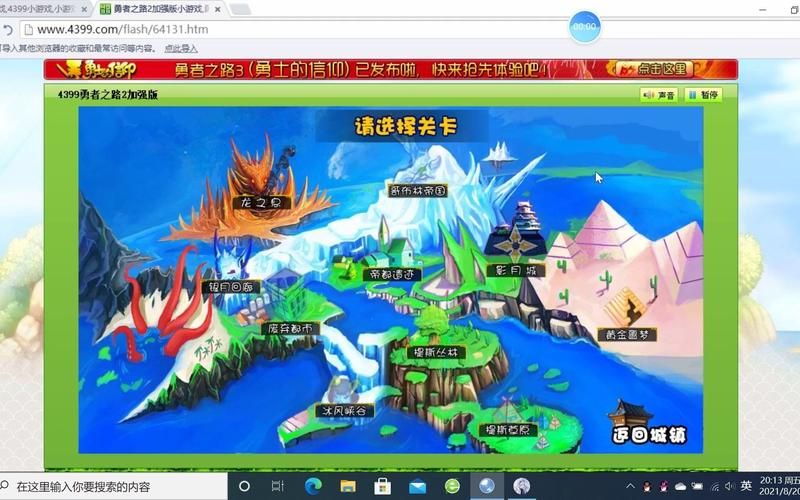Screen dimensions: 800x500
Task: Expand hidden system tray icons chevron
Action: [631, 486]
